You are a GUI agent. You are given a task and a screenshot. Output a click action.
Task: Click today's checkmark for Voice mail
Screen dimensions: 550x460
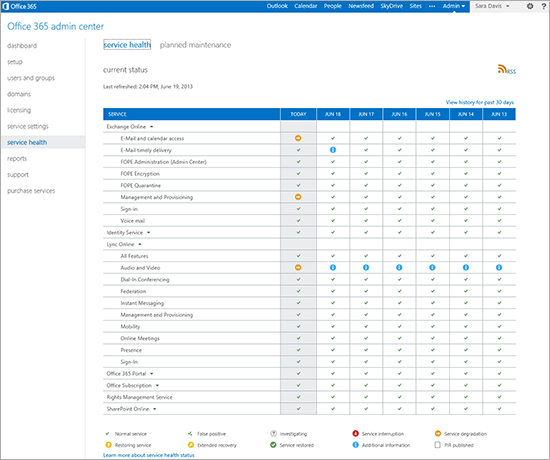click(x=299, y=220)
